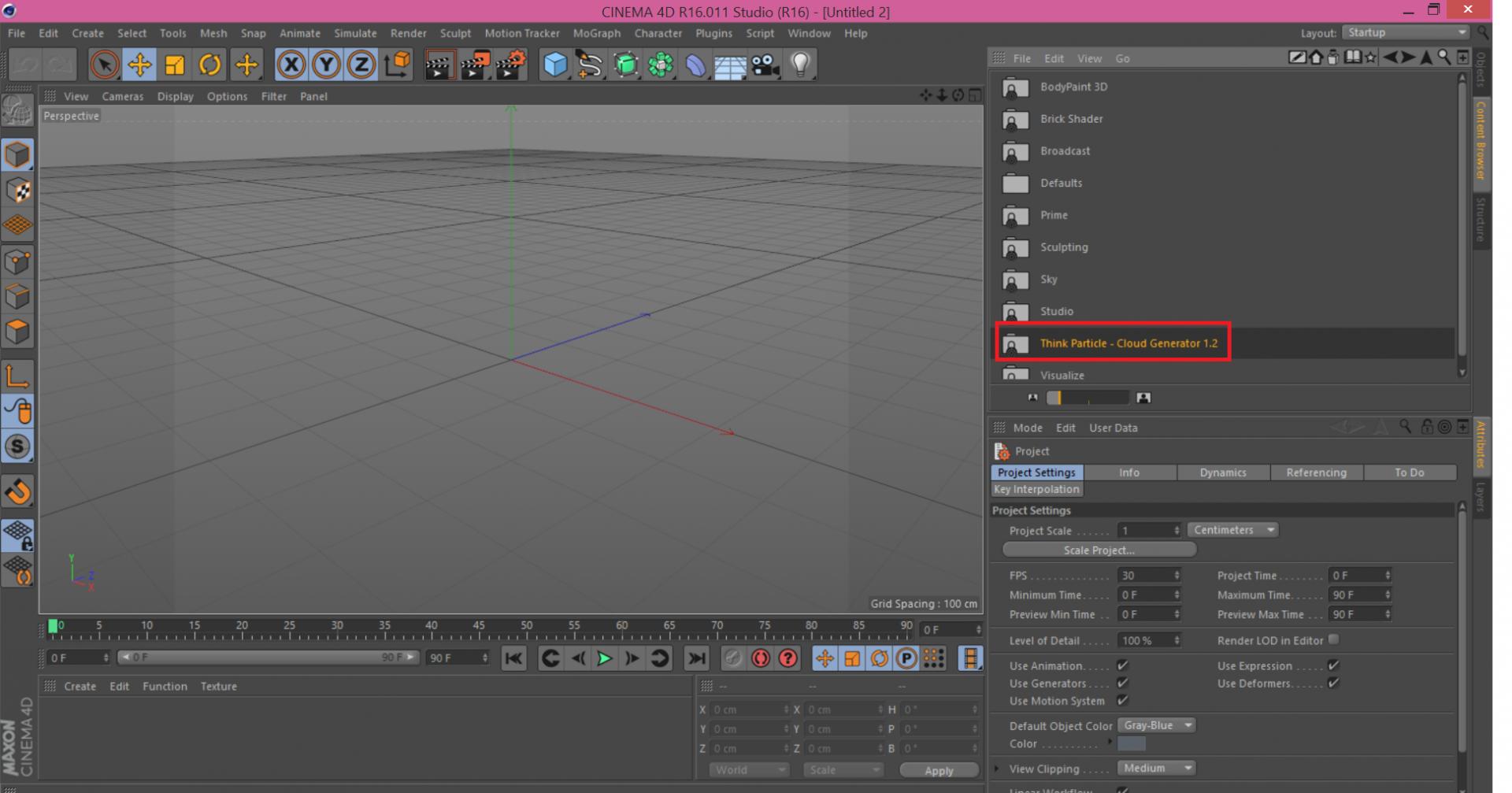
Task: Activate the Rotate tool in top toolbar
Action: coord(210,65)
